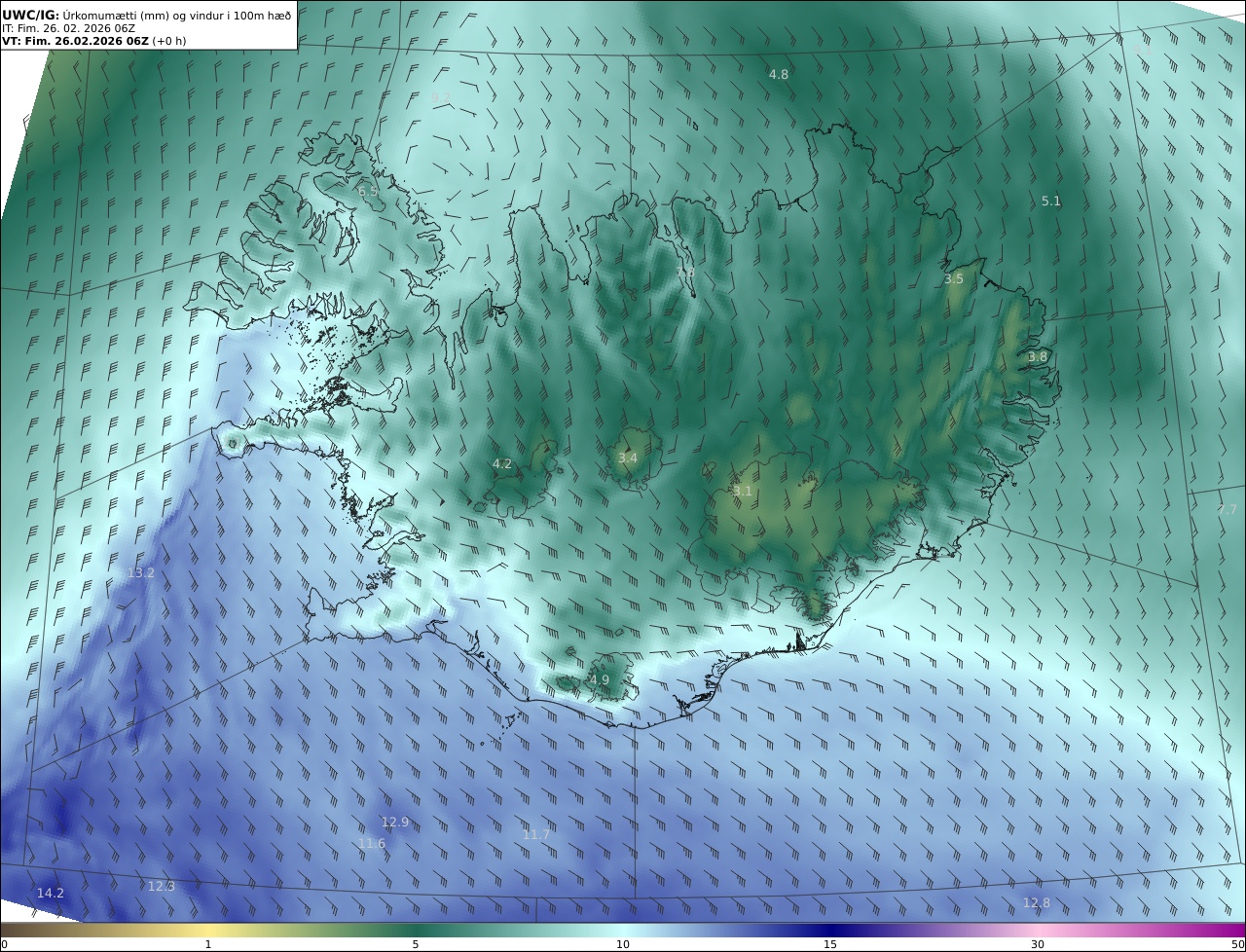1246x952 pixels.
Task: Click the UWC/IG title line in header box
Action: pos(147,15)
